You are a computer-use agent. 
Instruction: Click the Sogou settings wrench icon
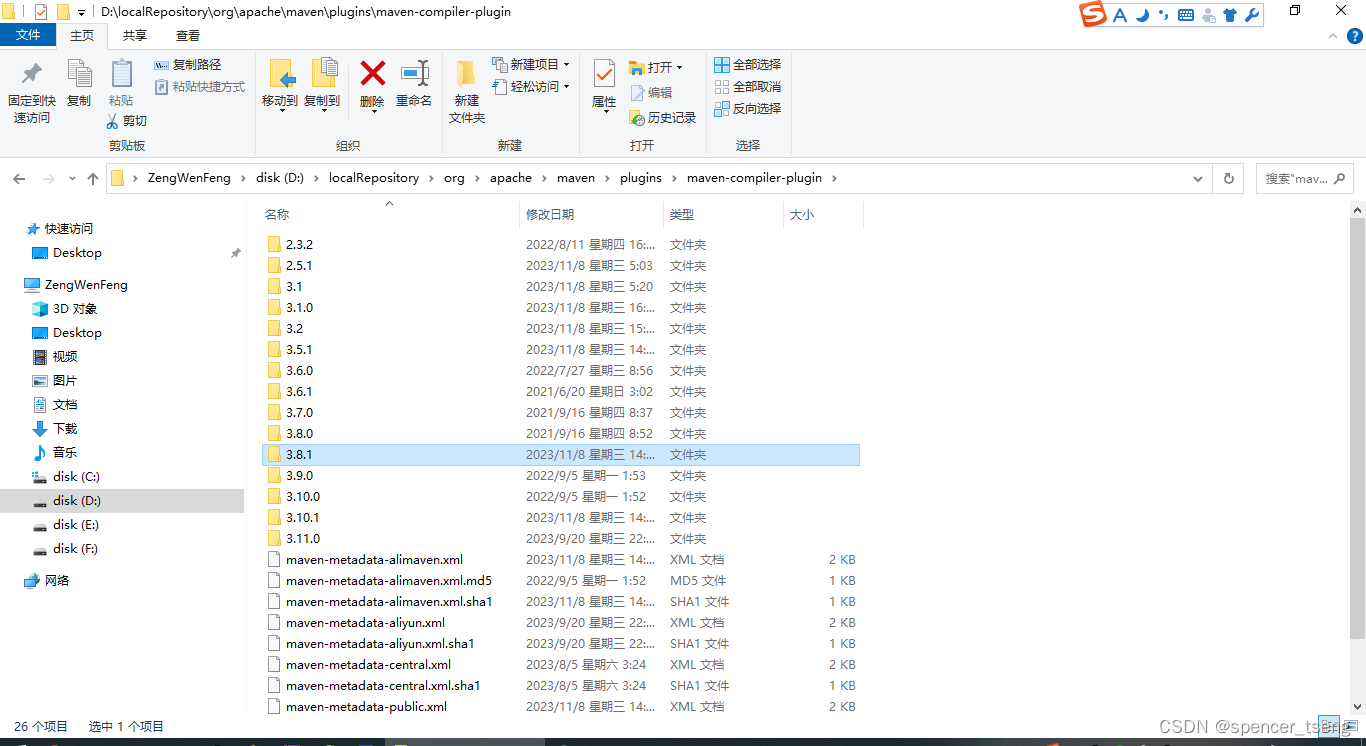point(1253,15)
